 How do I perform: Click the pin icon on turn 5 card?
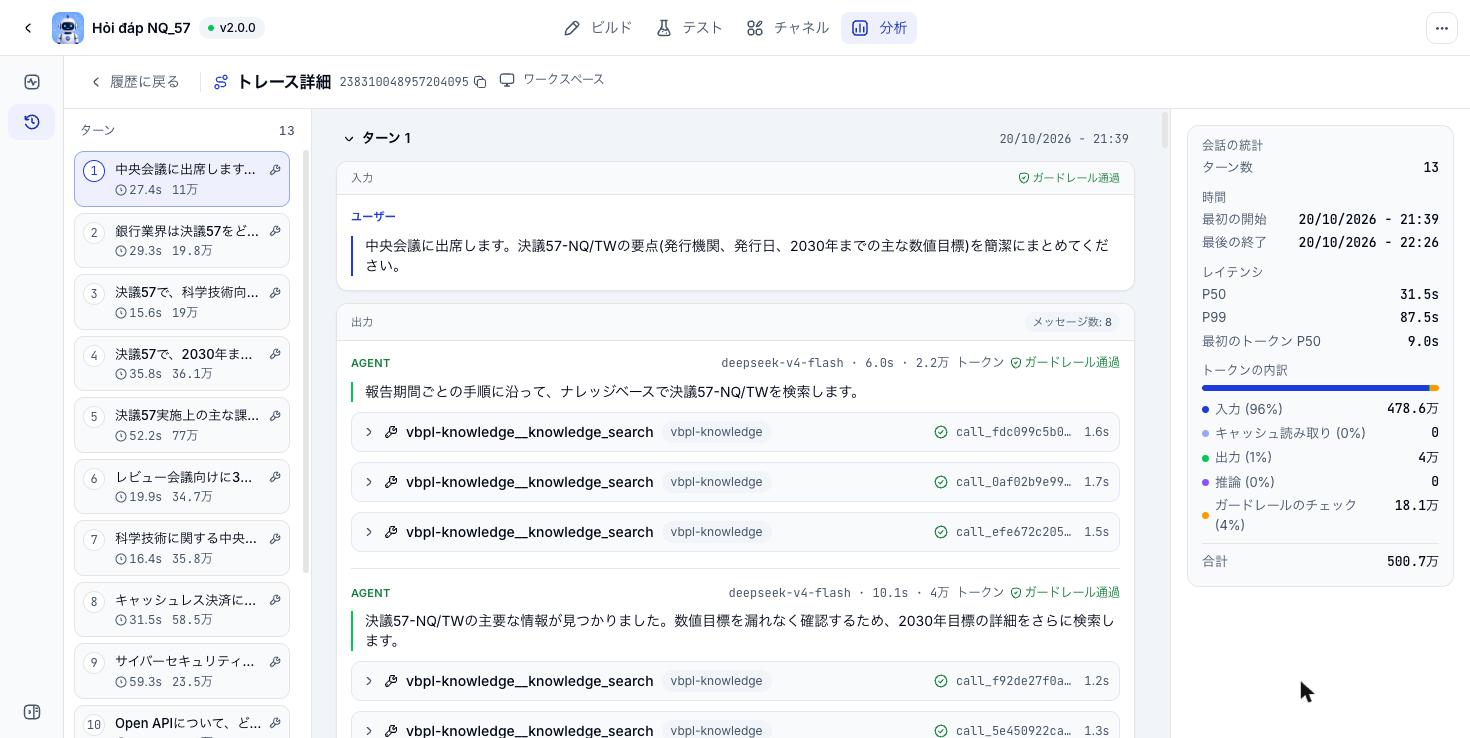[x=275, y=415]
